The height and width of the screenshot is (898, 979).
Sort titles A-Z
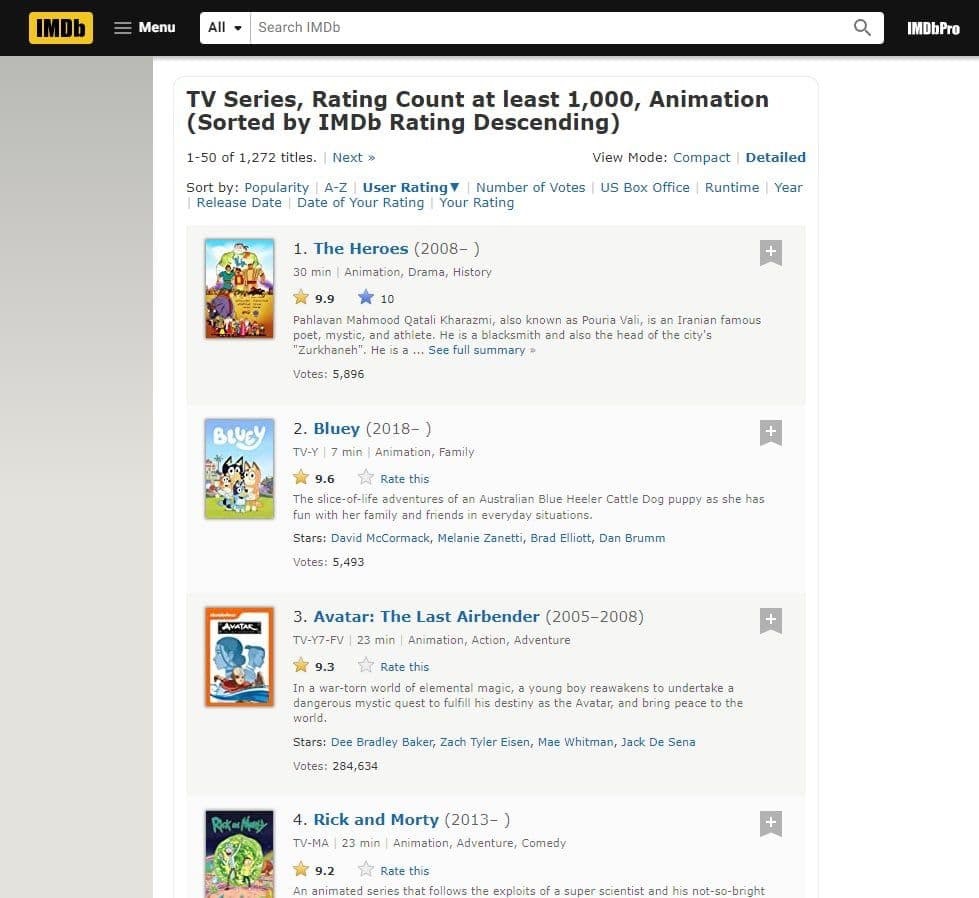(x=335, y=187)
